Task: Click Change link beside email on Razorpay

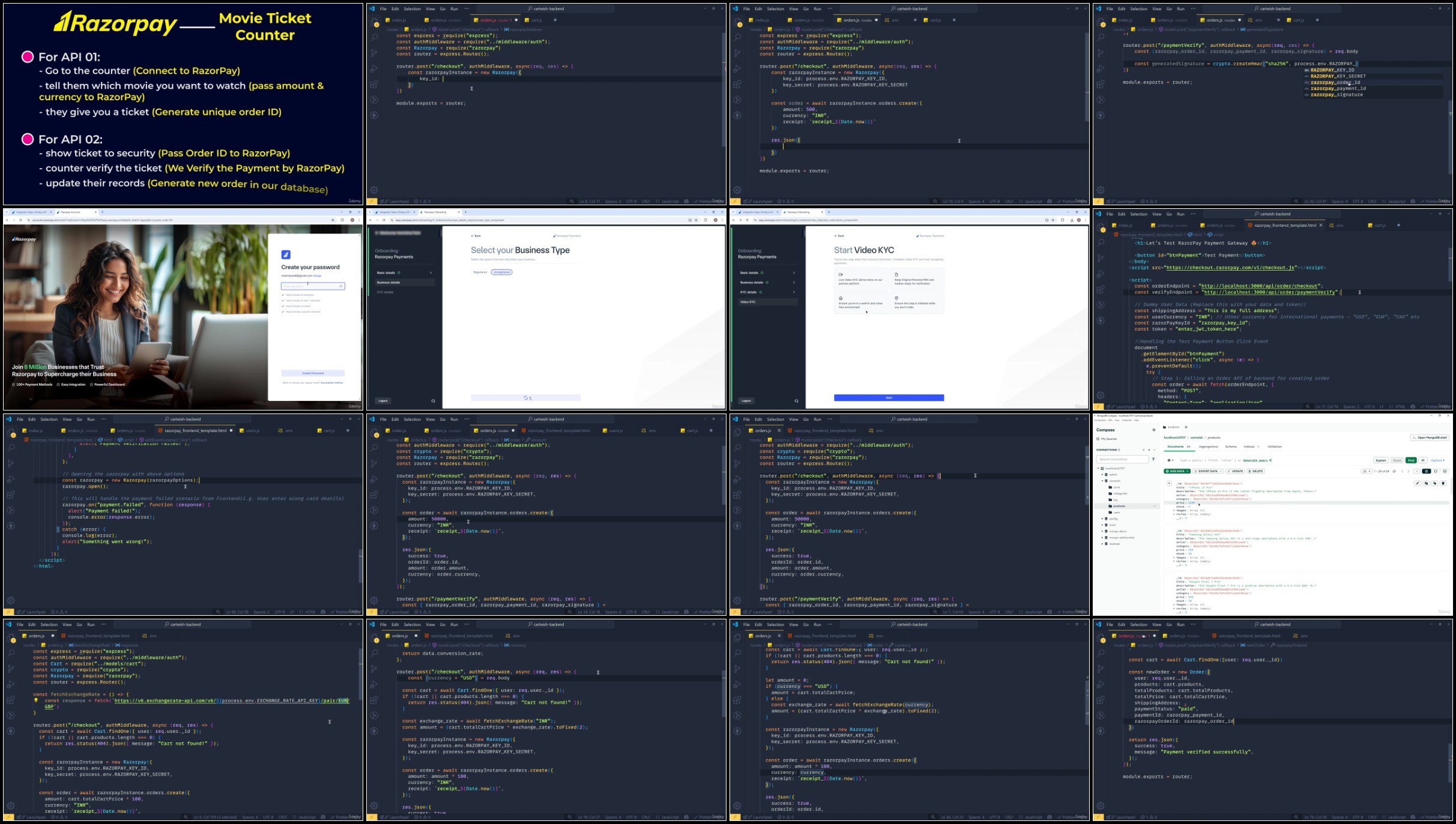Action: coord(317,275)
